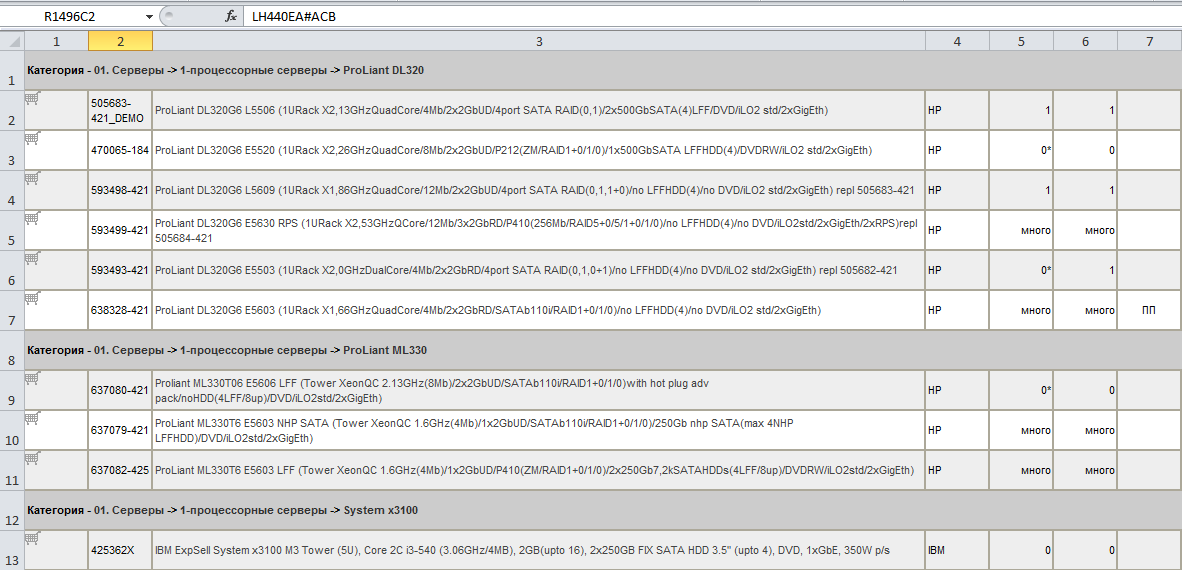Select row header 12
Screen dimensions: 1182x570
[x=12, y=510]
